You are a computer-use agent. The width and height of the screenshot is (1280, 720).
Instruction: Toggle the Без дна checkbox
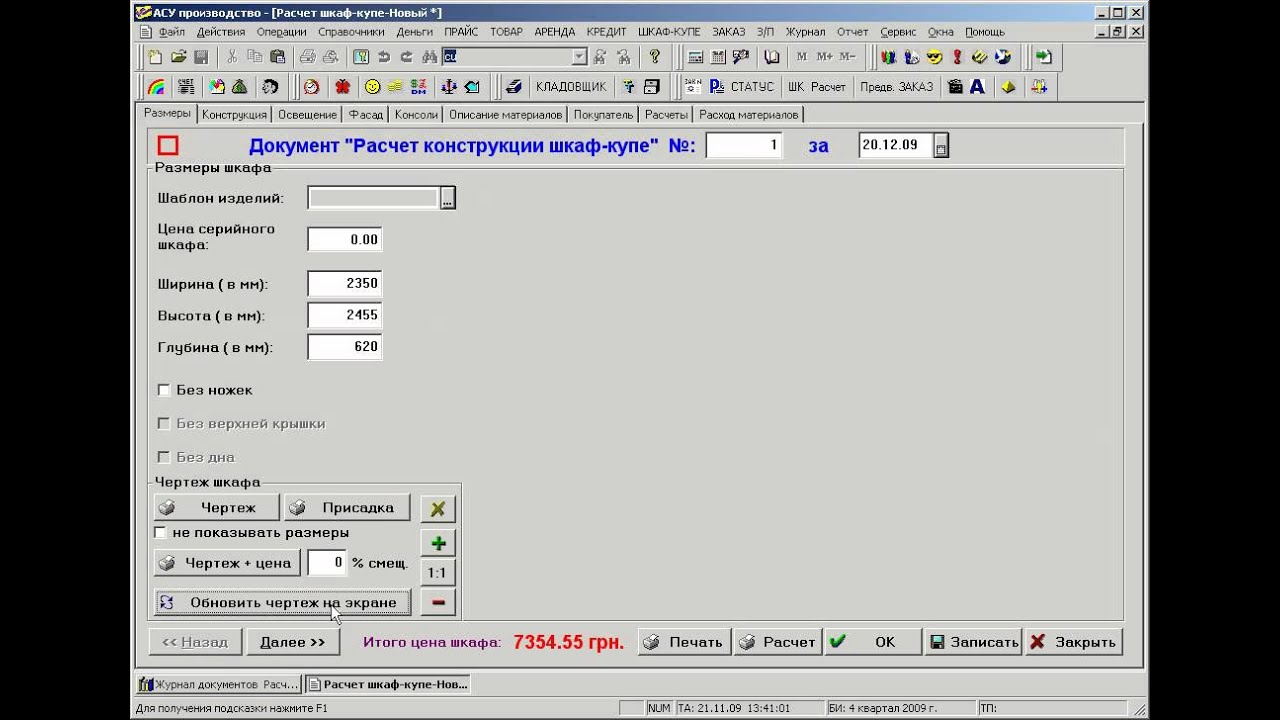click(164, 457)
